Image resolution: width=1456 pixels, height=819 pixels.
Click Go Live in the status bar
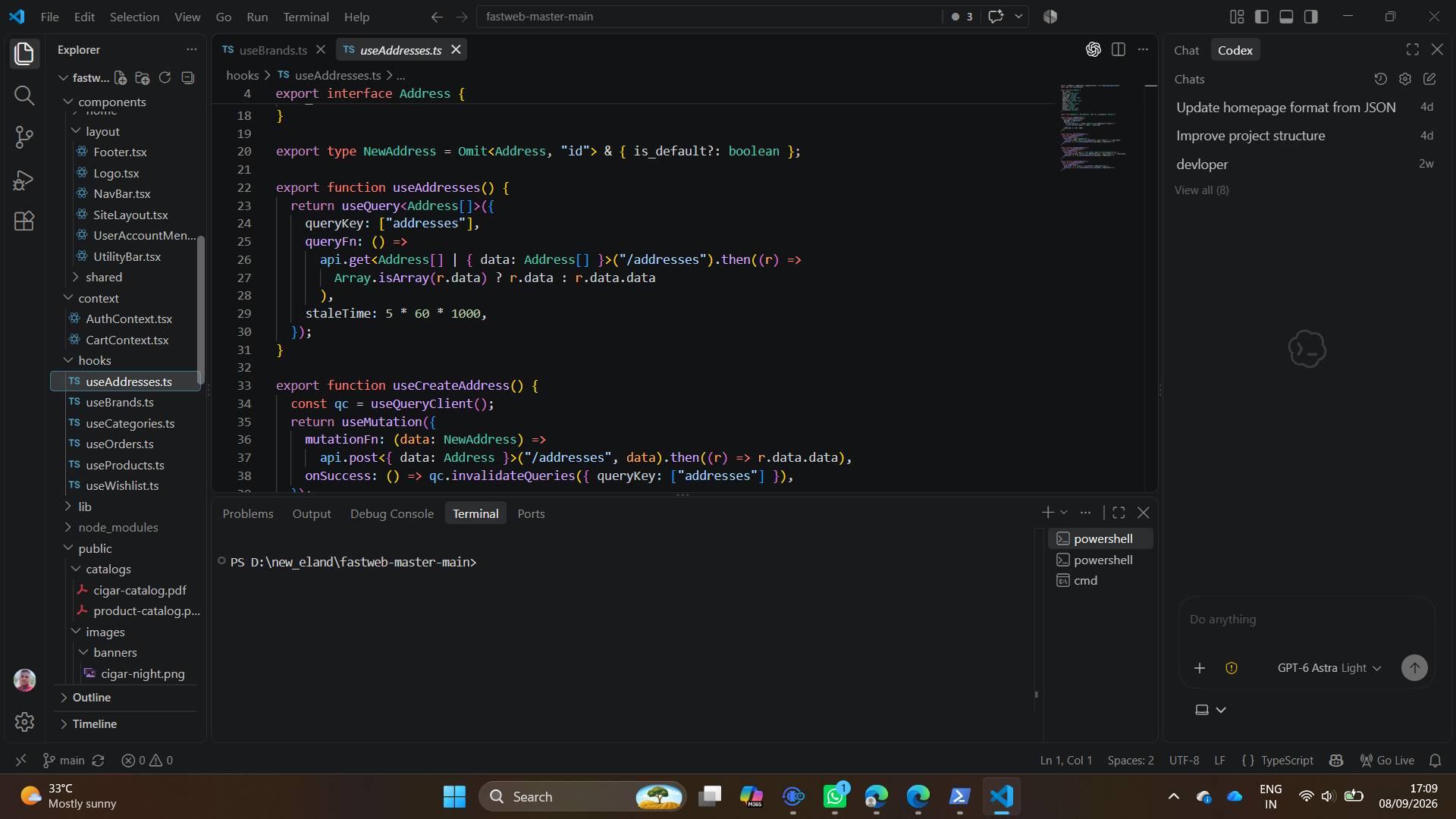click(x=1387, y=760)
